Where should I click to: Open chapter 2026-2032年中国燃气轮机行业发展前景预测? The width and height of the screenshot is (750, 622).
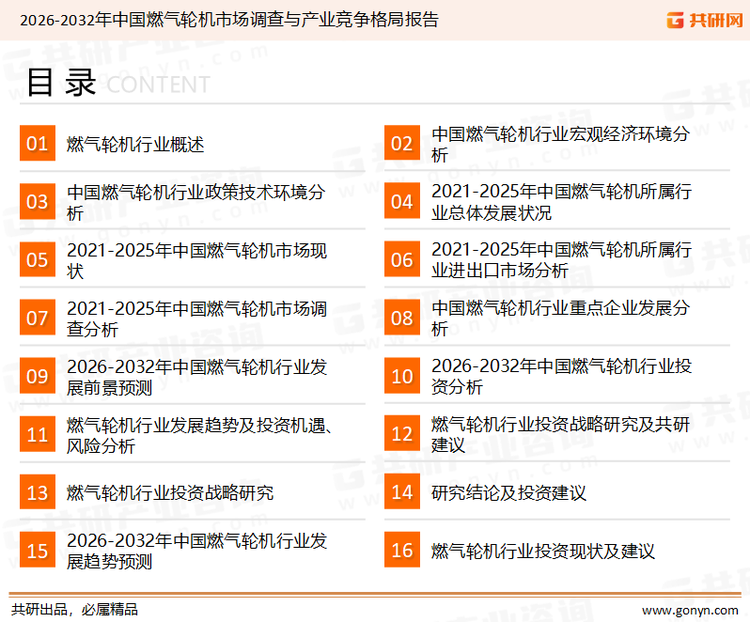click(197, 377)
